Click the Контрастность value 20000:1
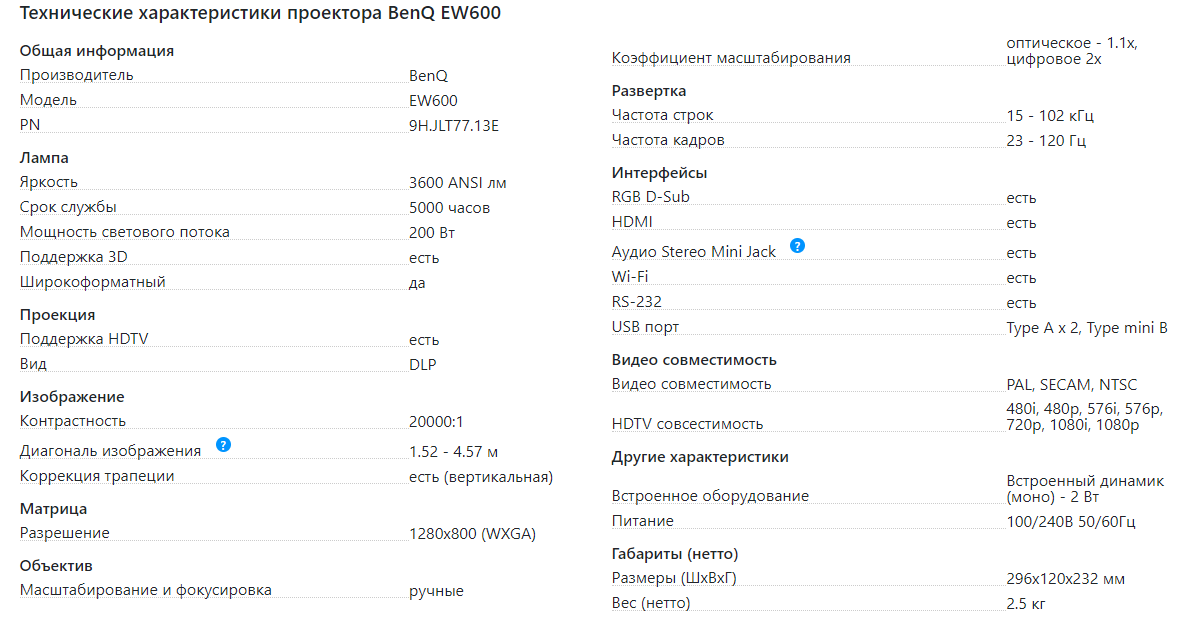This screenshot has height=618, width=1190. (436, 422)
